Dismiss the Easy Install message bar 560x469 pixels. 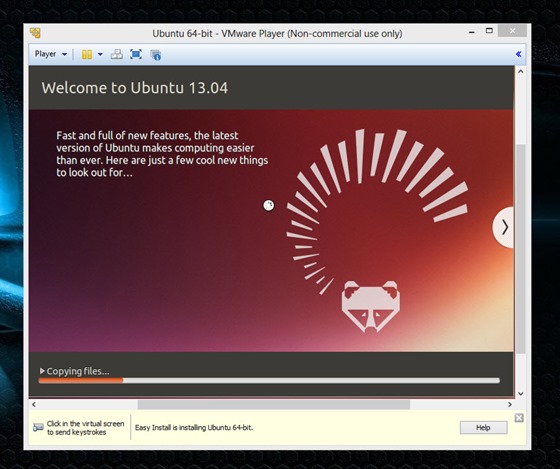[519, 418]
